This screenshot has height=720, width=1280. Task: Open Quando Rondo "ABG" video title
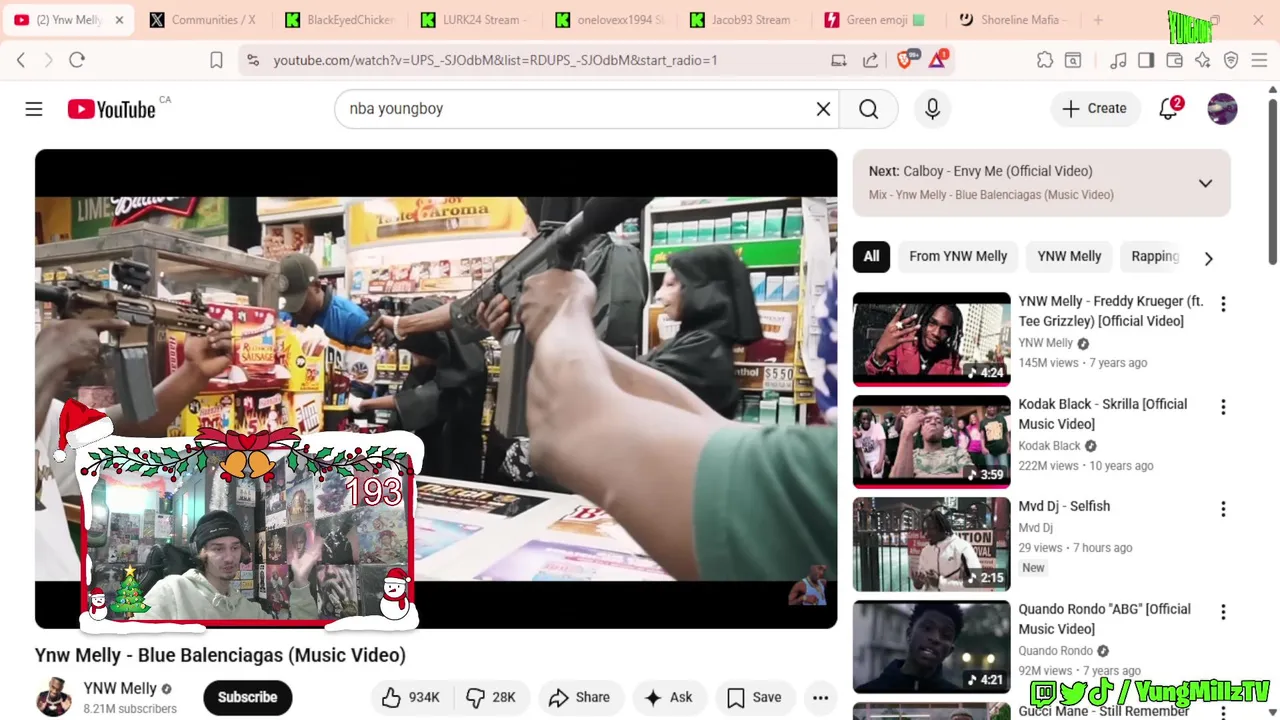point(1104,619)
